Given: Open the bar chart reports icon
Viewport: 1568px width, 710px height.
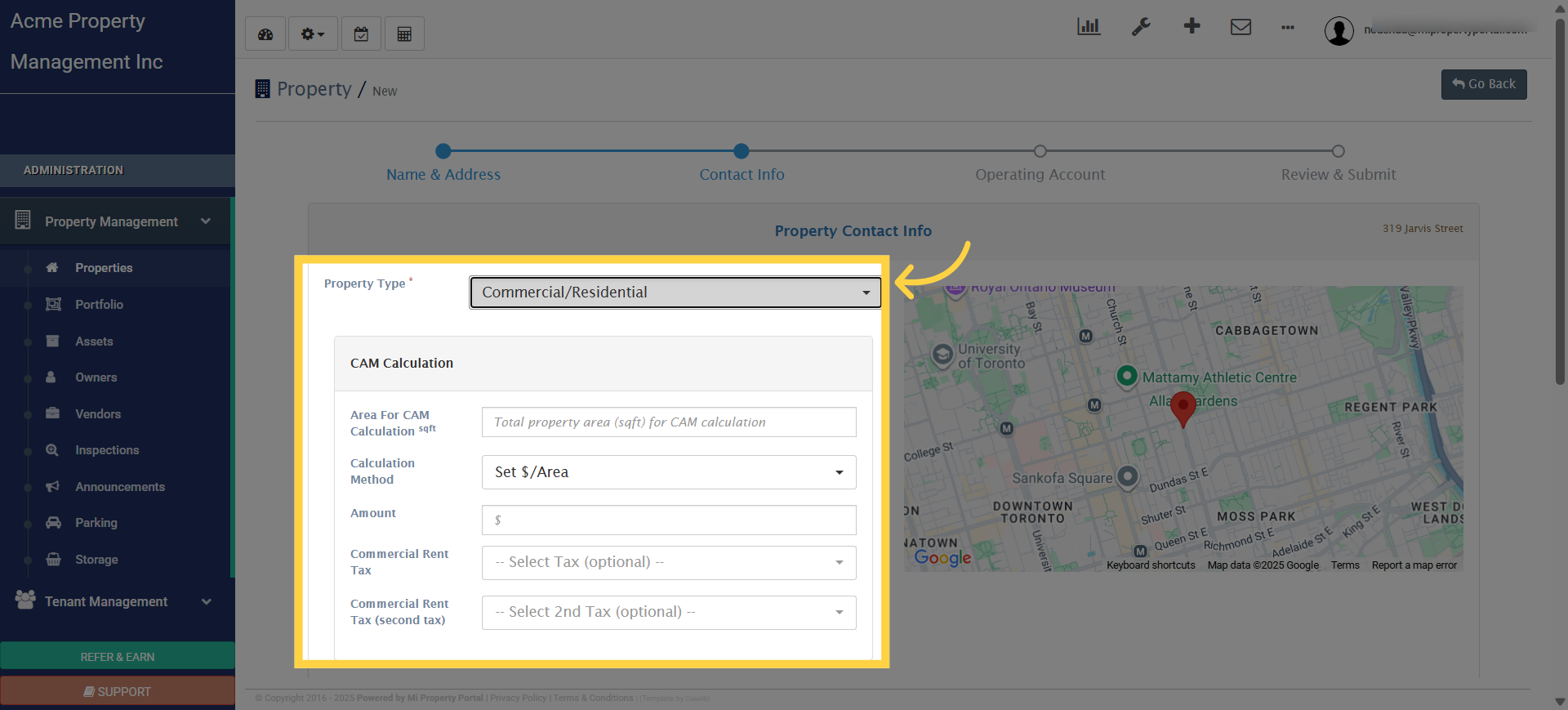Looking at the screenshot, I should 1089,27.
